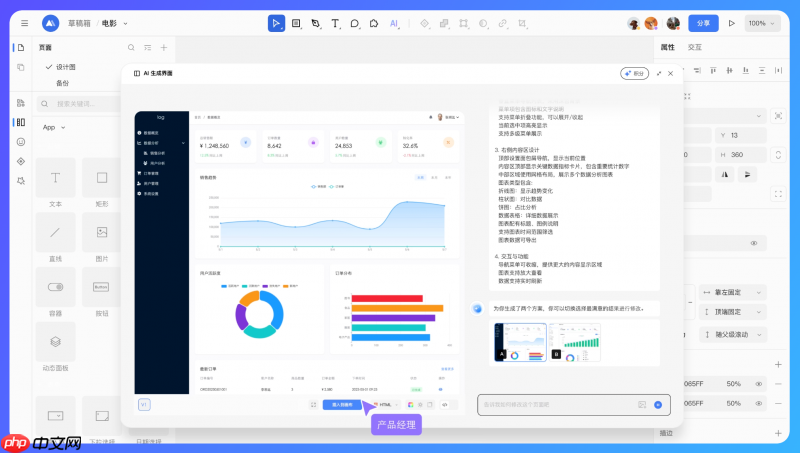The width and height of the screenshot is (800, 453).
Task: Click the blue 分享 share button
Action: pyautogui.click(x=703, y=23)
